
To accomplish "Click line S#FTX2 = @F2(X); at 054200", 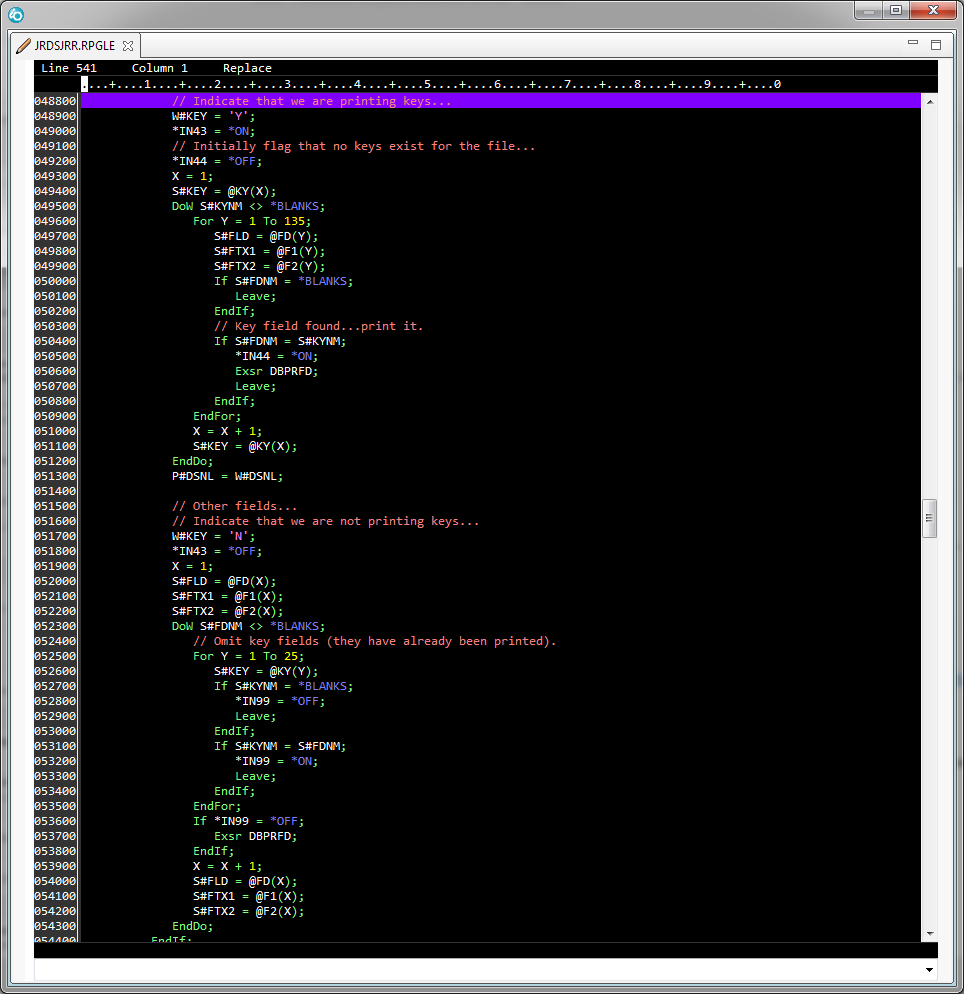I will tap(248, 911).
